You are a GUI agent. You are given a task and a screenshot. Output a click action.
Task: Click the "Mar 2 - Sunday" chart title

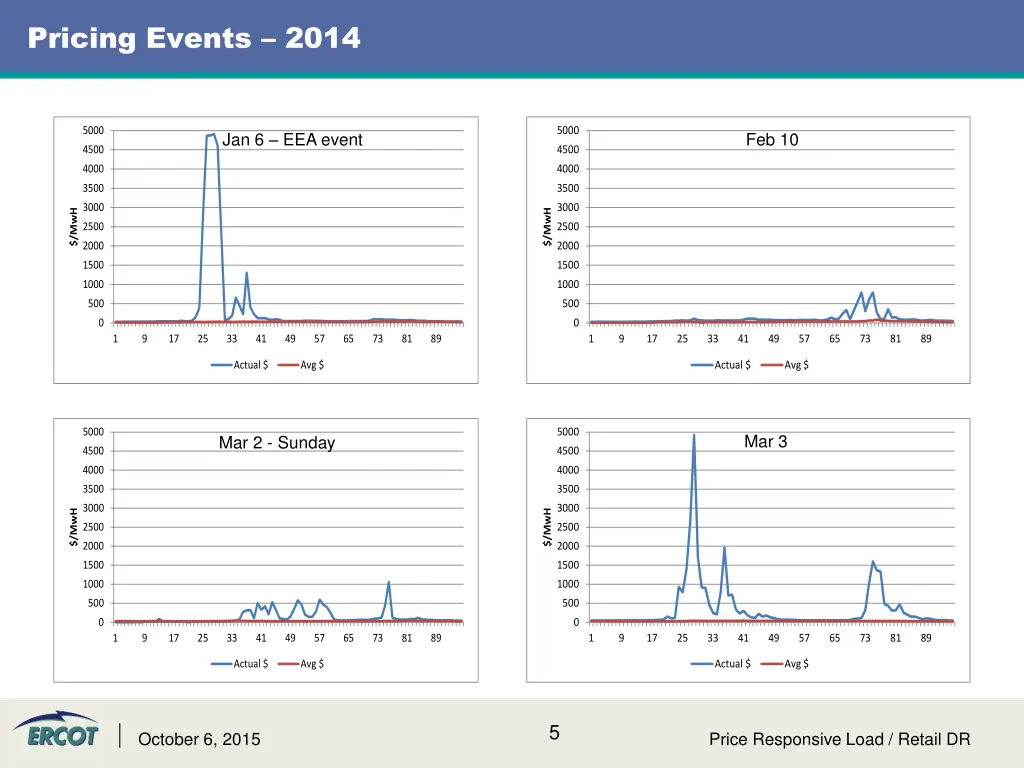277,443
